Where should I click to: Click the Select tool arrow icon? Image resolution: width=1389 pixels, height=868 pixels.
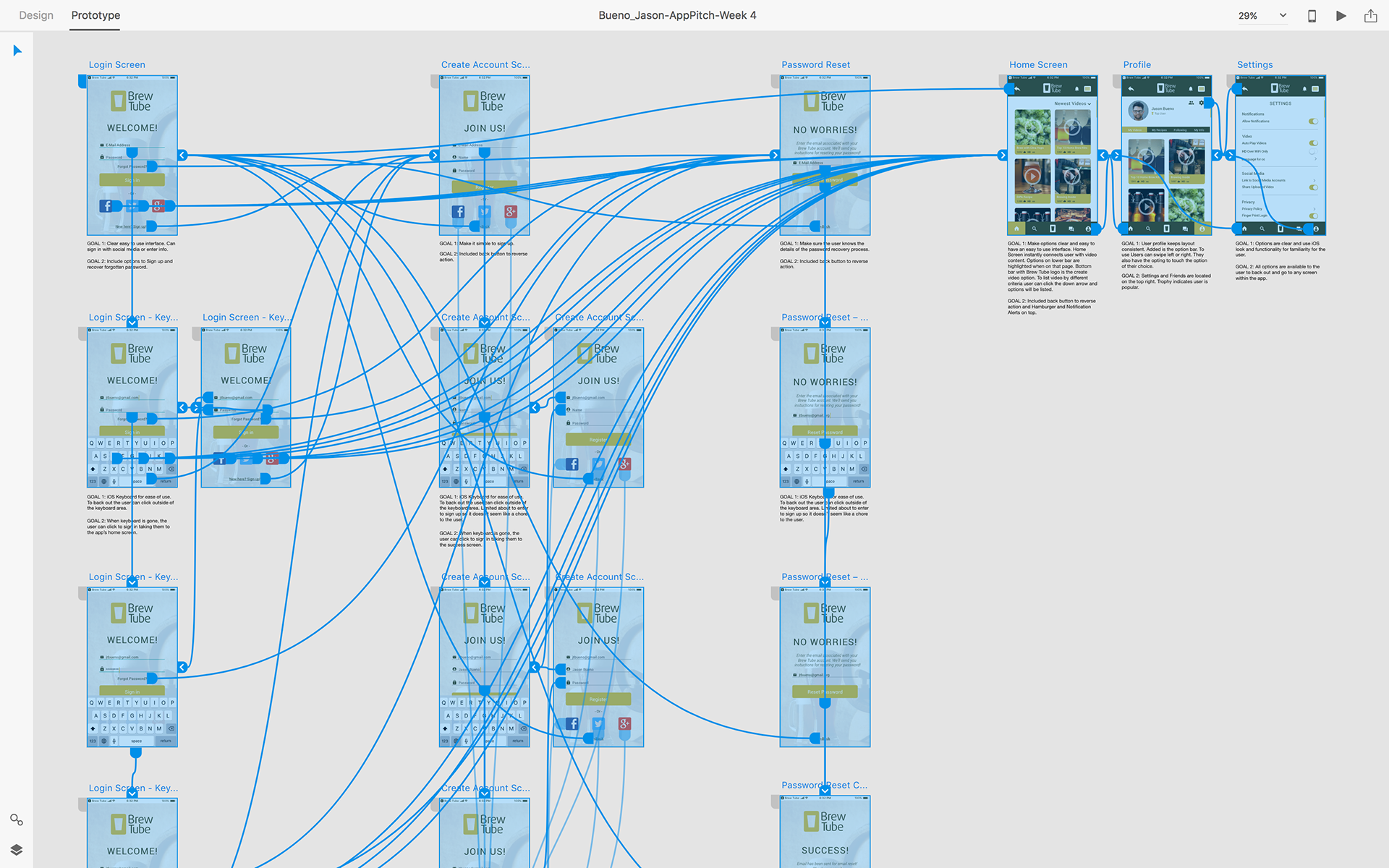point(17,51)
